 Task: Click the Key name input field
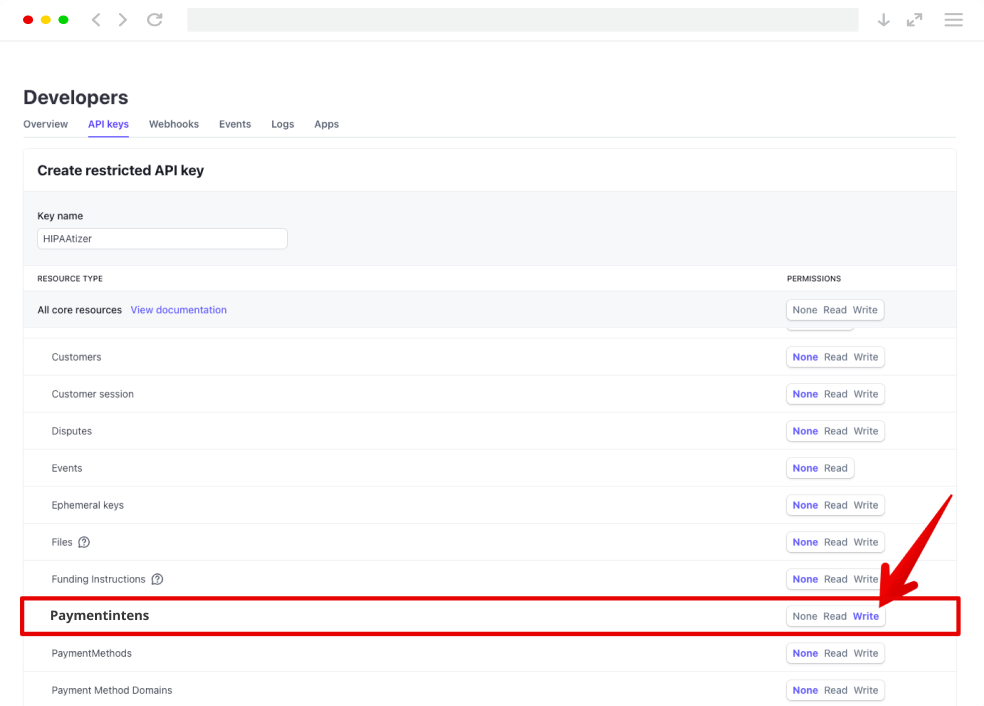[162, 238]
